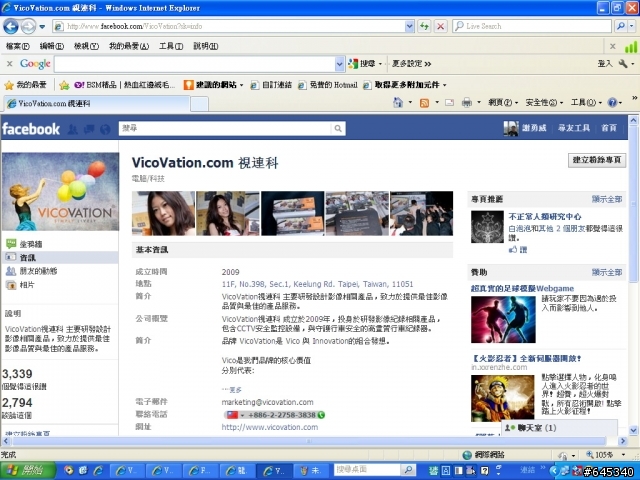Click the Facebook logo
This screenshot has width=640, height=480.
pos(31,129)
